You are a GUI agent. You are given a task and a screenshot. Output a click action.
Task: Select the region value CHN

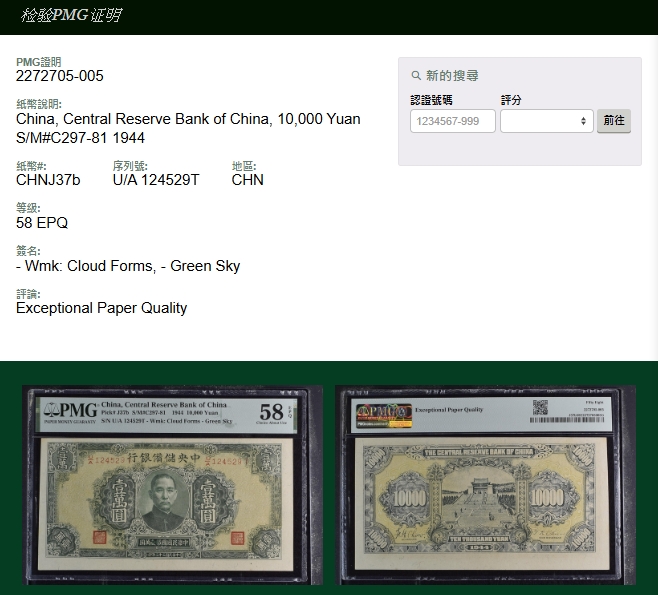tap(248, 180)
